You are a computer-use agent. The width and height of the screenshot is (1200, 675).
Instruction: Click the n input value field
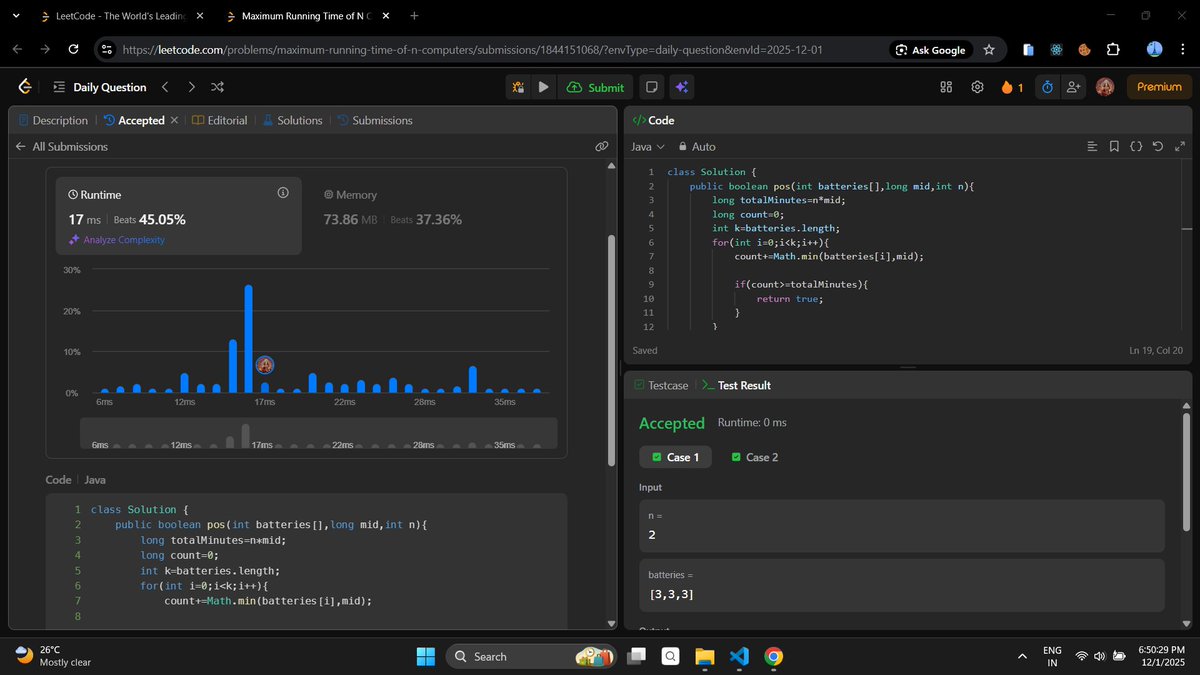901,526
